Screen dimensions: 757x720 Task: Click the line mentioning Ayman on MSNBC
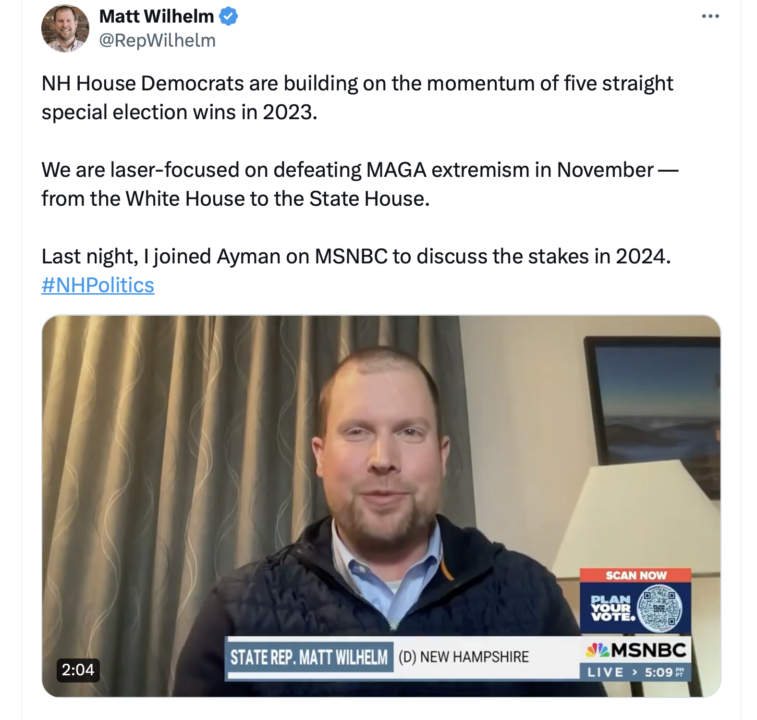[x=356, y=256]
